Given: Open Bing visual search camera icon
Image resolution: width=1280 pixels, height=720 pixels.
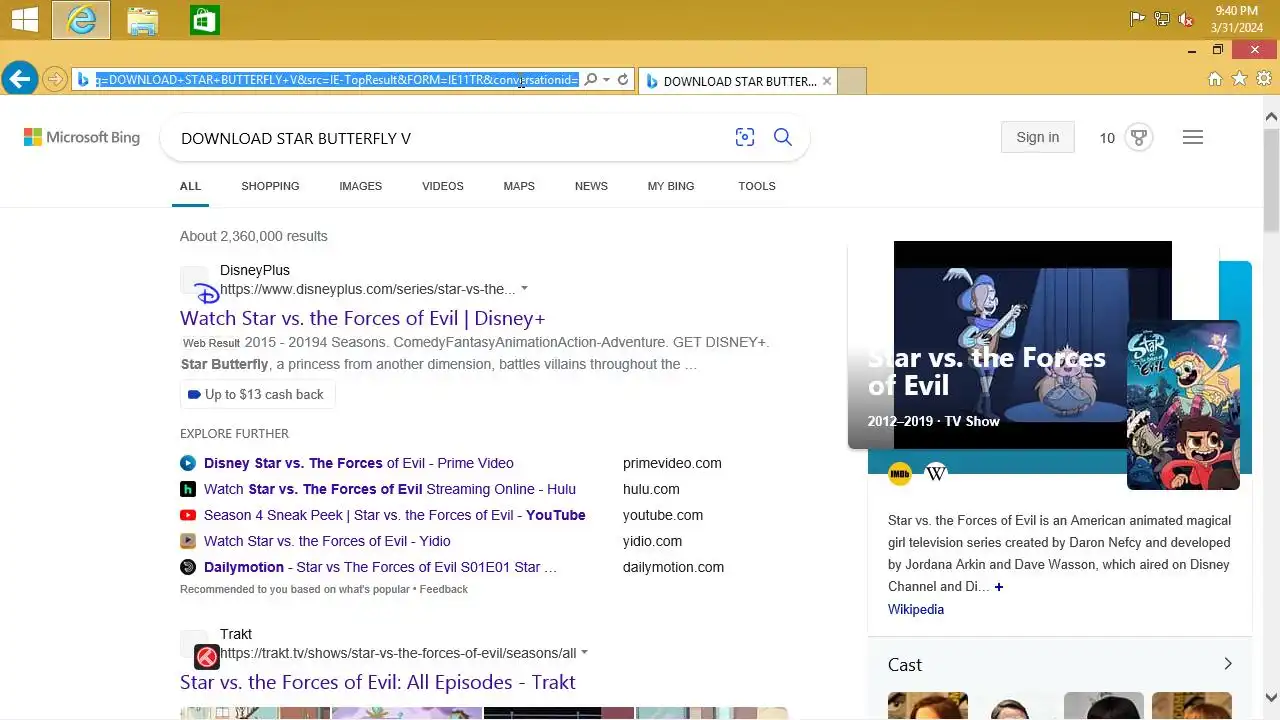Looking at the screenshot, I should coord(745,138).
